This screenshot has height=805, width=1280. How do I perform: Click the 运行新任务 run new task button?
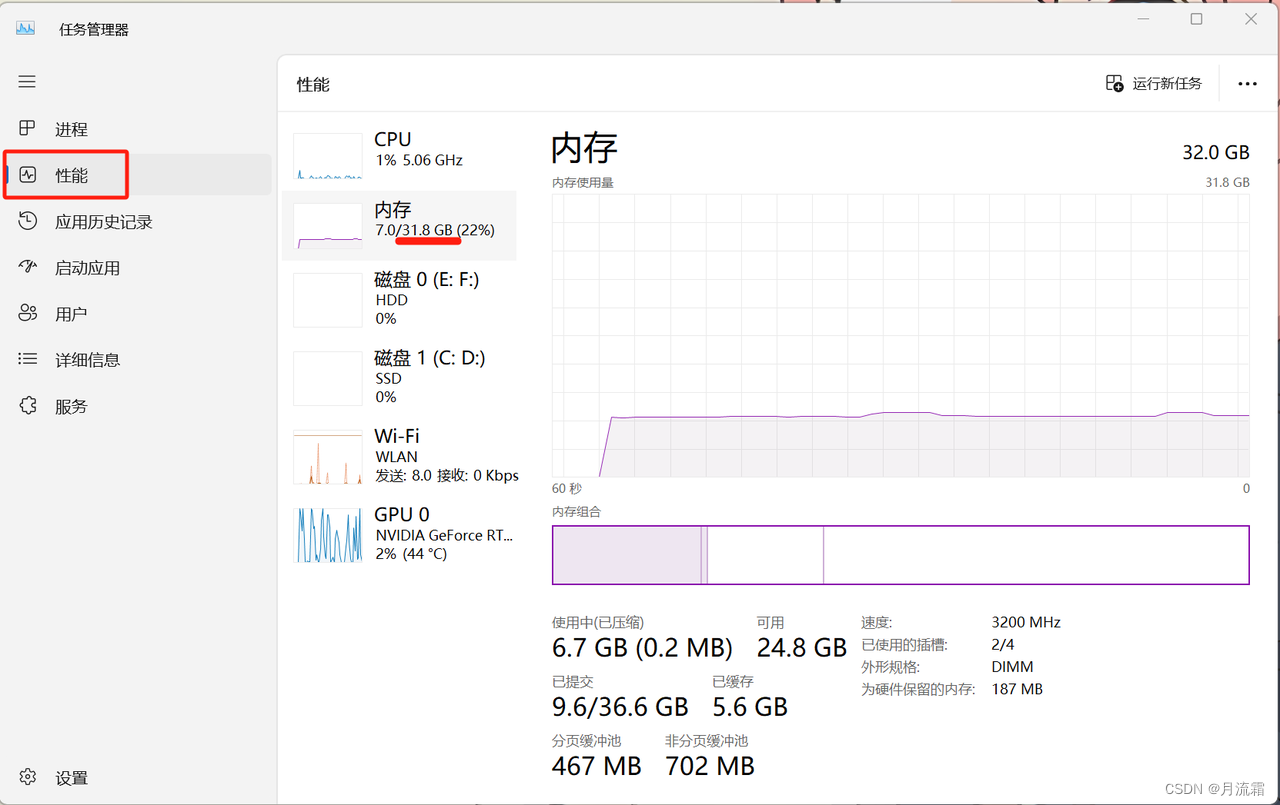click(x=1154, y=84)
